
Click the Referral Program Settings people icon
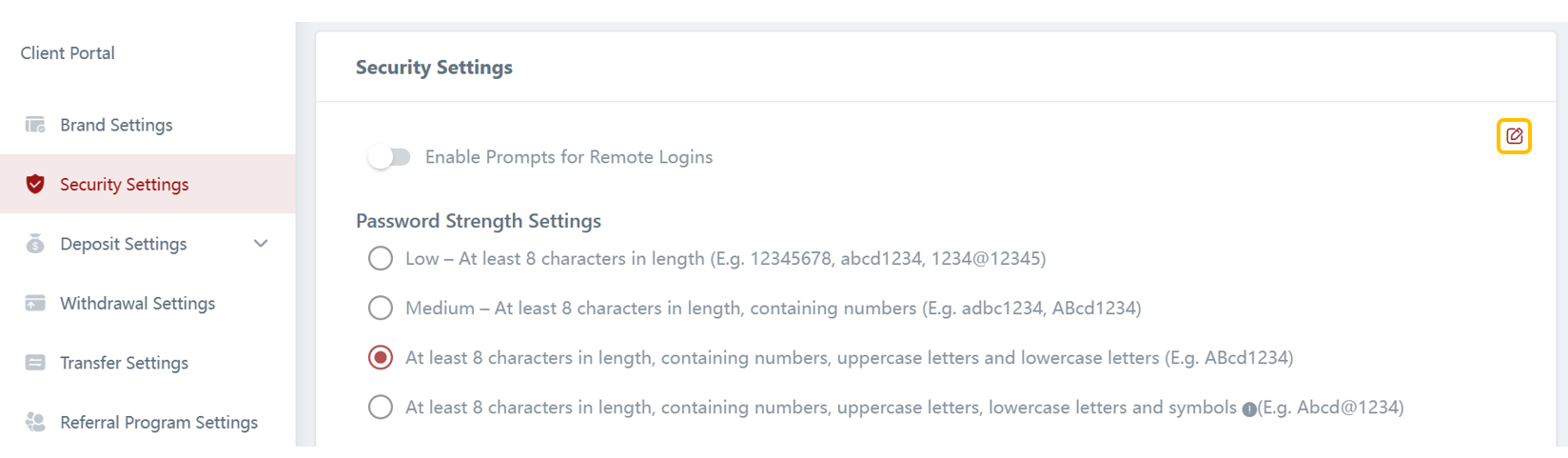click(35, 422)
